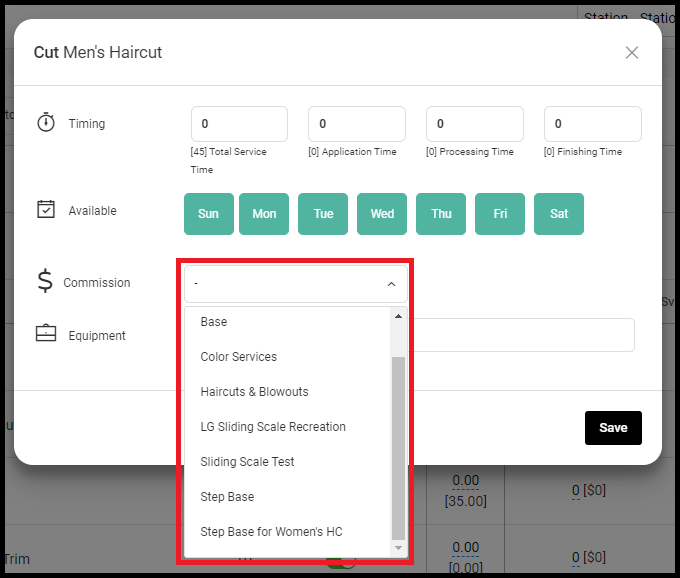Image resolution: width=680 pixels, height=578 pixels.
Task: Toggle Monday availability
Action: [264, 214]
